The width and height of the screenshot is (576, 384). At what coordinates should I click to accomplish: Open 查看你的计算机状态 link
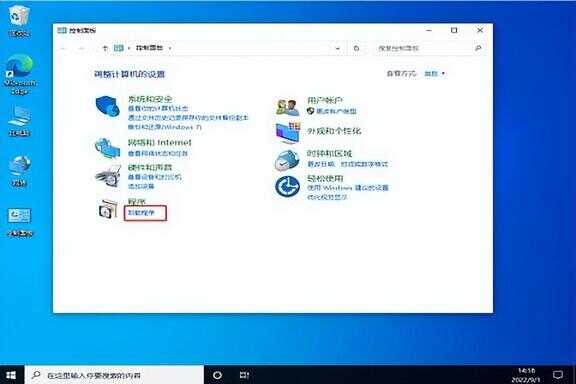[x=158, y=109]
